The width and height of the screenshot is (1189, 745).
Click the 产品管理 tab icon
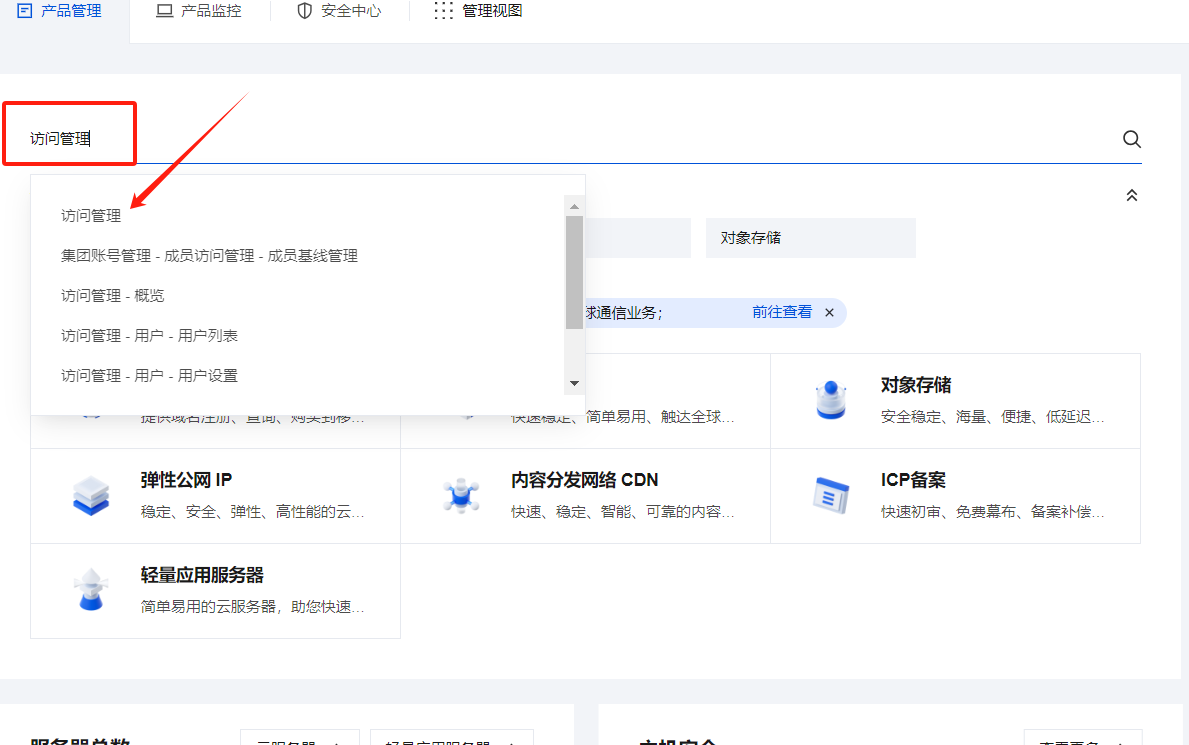point(24,11)
